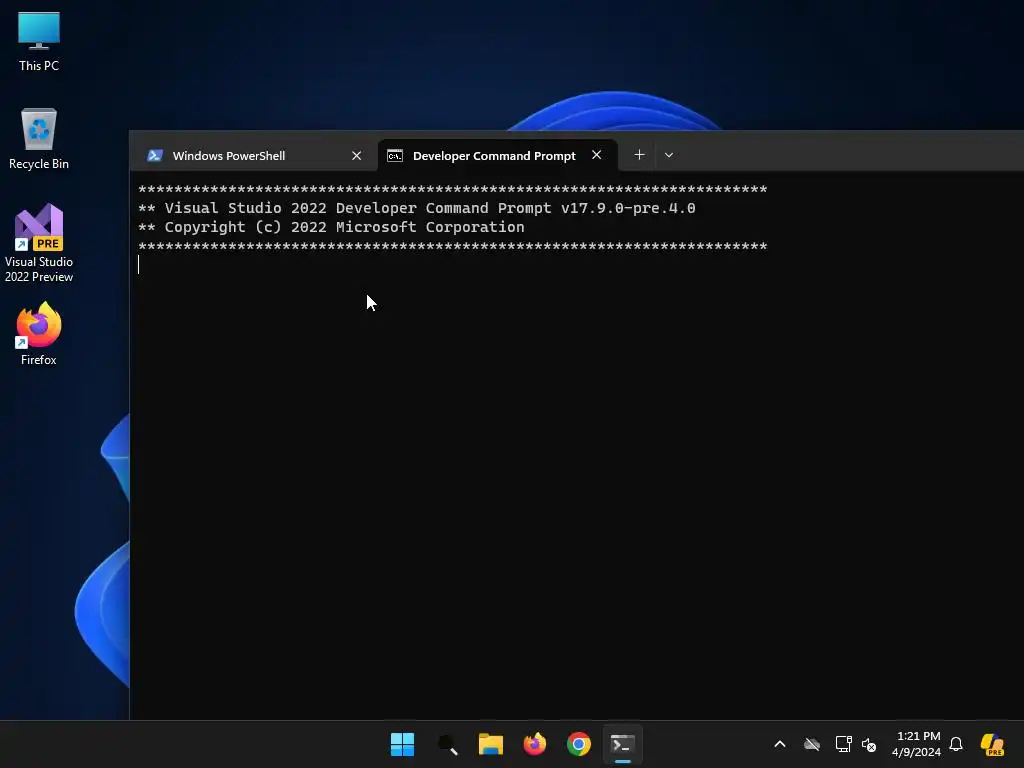Click the muted volume tray icon
The image size is (1024, 768).
pos(869,744)
